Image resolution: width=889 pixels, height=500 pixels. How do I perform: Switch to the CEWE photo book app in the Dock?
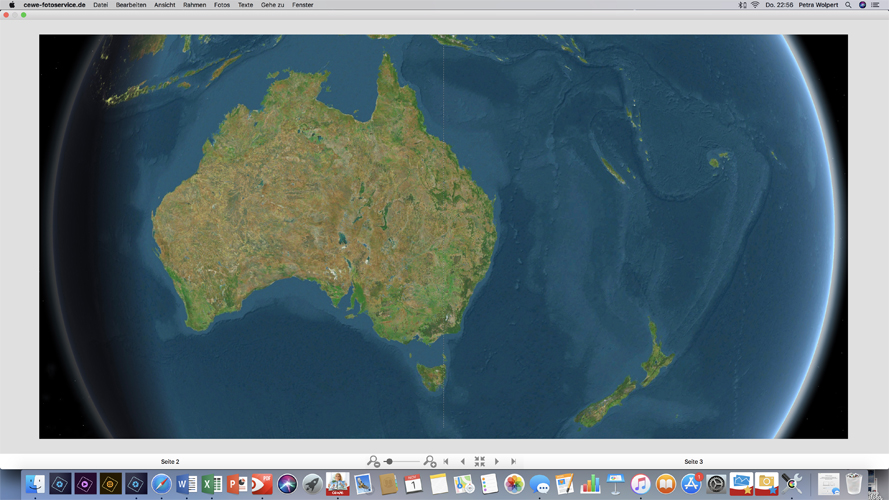tap(338, 484)
